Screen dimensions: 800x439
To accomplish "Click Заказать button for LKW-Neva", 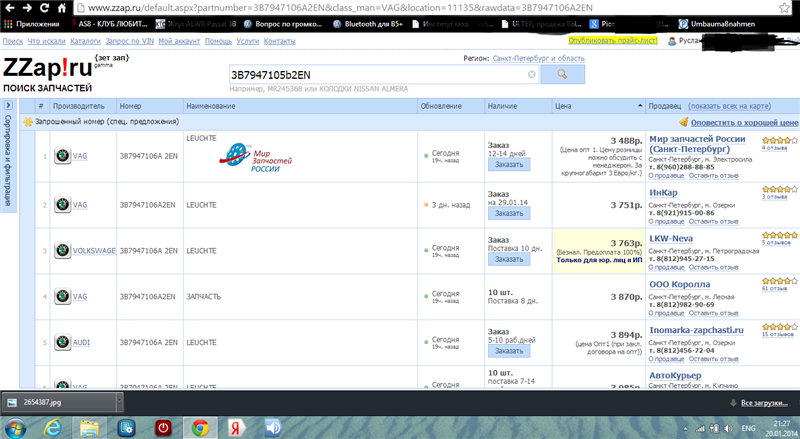I will pos(509,259).
